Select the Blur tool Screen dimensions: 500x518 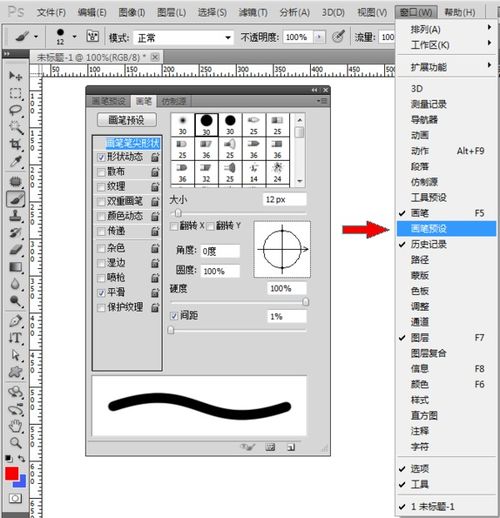15,284
